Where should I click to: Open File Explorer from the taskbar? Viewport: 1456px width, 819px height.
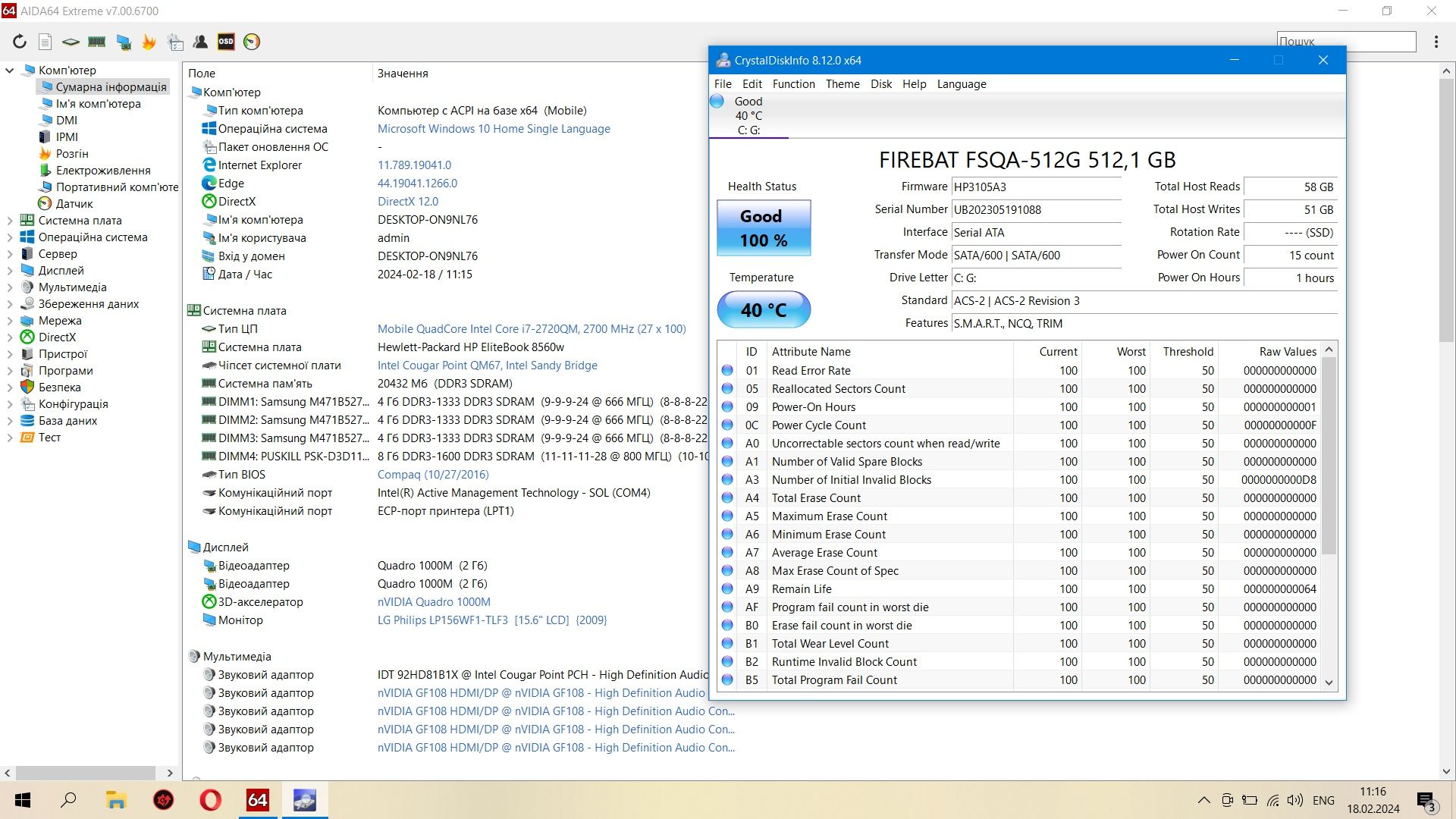115,800
